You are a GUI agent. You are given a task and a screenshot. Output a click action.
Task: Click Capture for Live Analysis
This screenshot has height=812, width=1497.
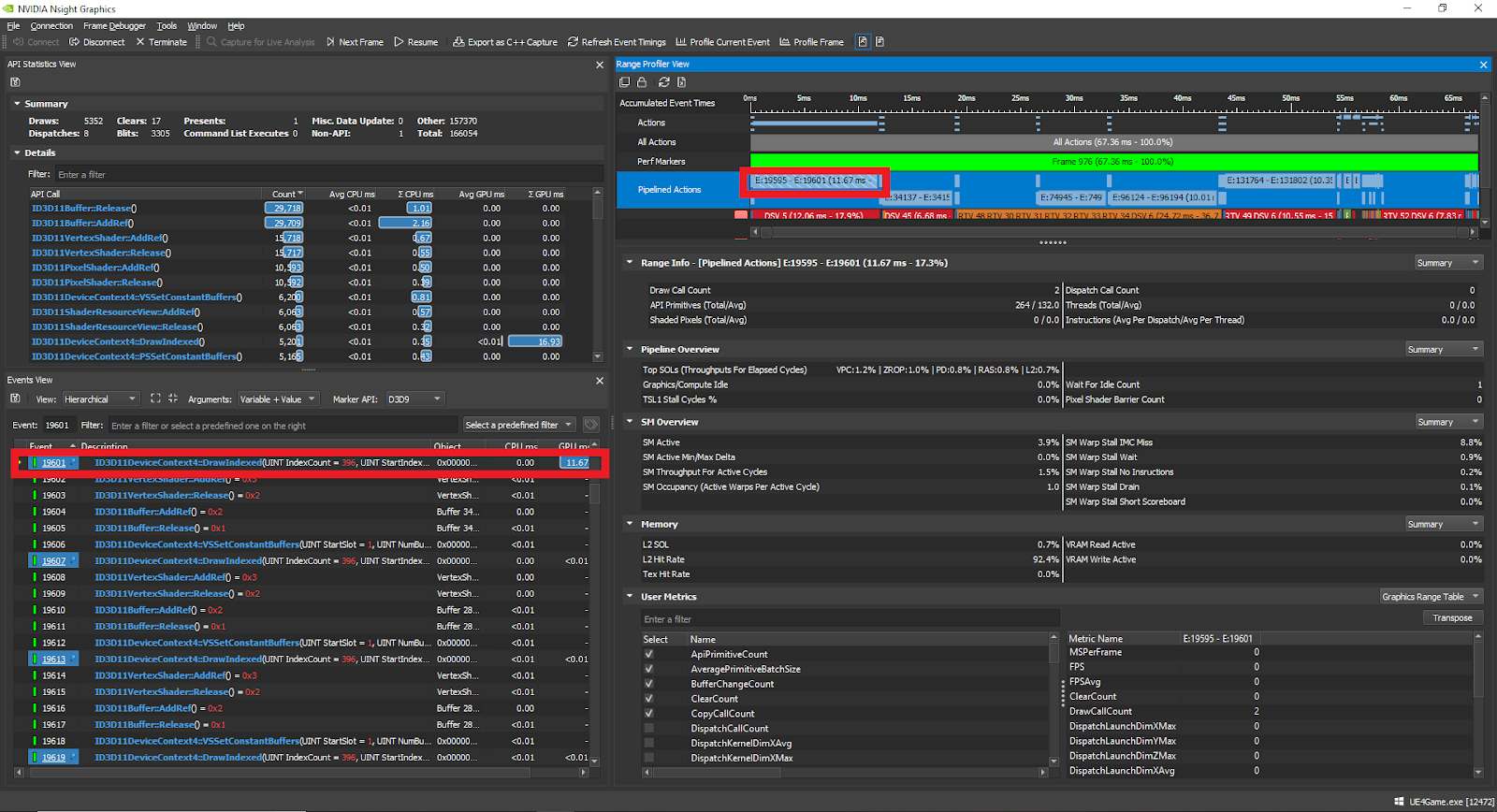pyautogui.click(x=260, y=42)
